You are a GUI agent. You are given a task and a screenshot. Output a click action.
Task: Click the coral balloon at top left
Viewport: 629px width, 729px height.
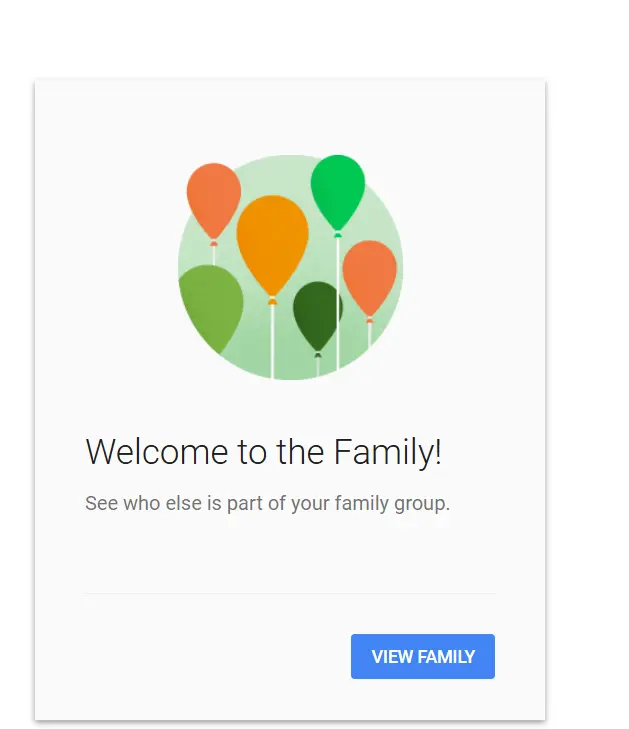click(214, 200)
